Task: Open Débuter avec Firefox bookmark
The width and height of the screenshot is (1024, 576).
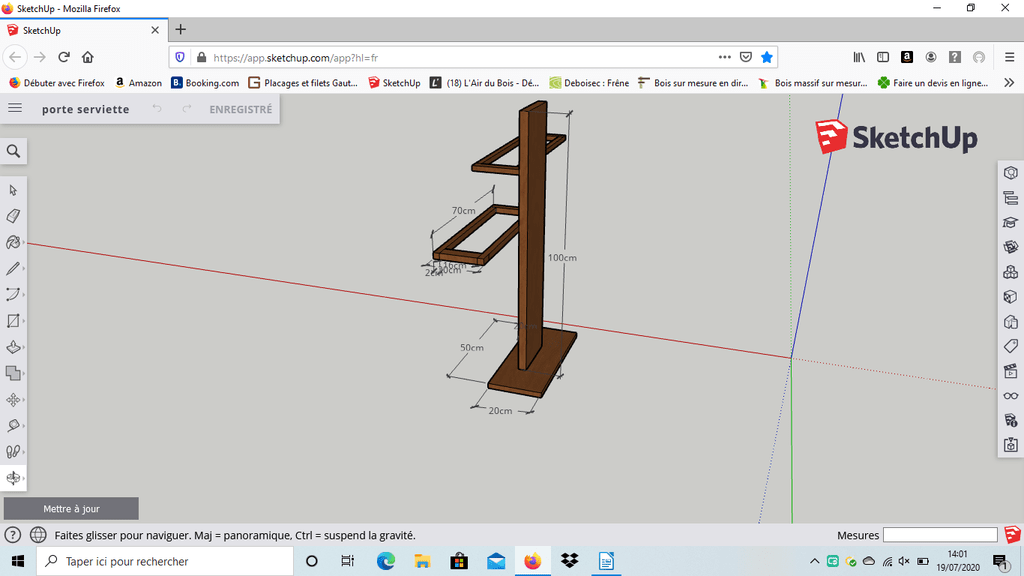Action: coord(57,83)
